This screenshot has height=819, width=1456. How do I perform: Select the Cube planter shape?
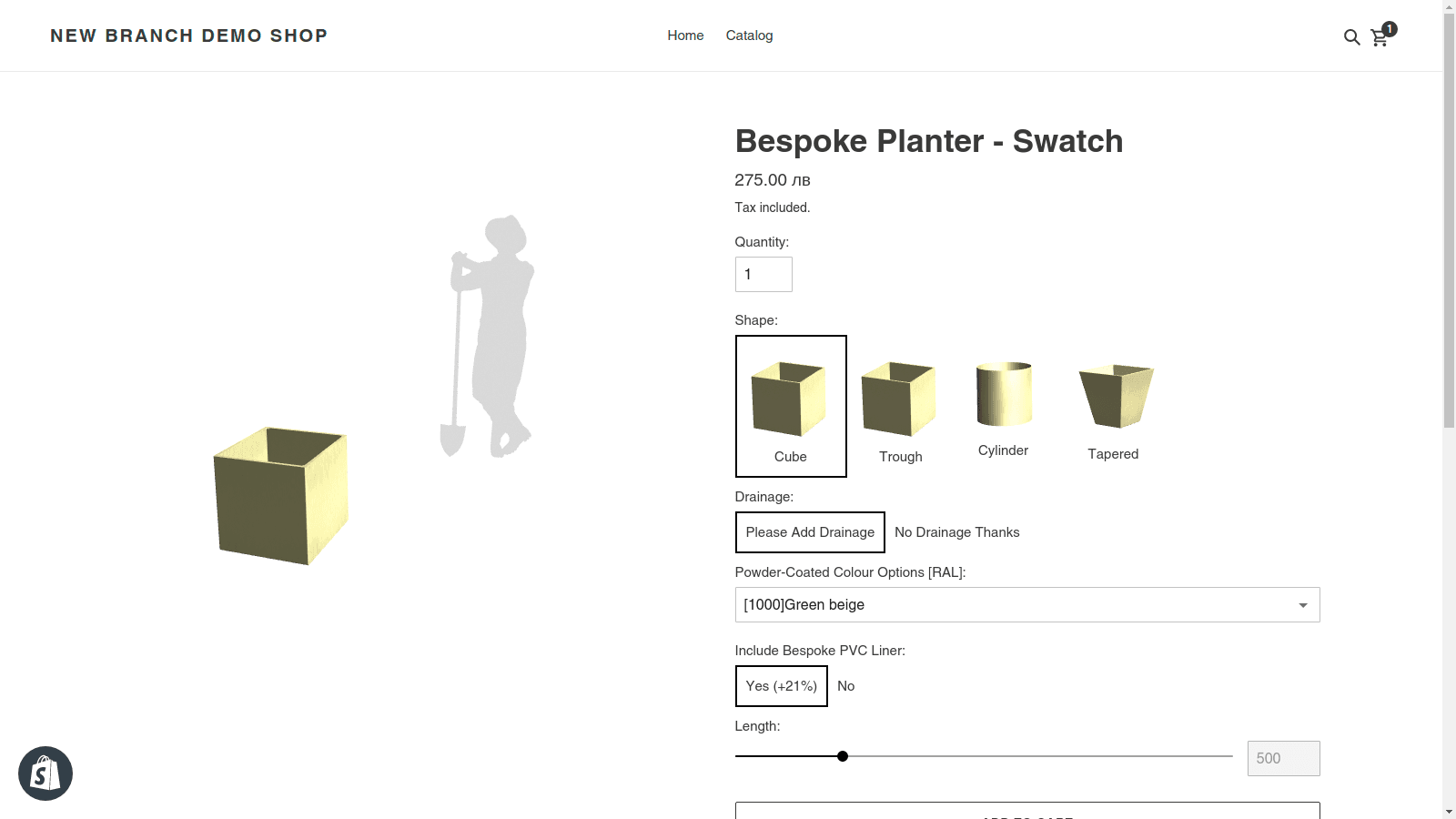[790, 405]
